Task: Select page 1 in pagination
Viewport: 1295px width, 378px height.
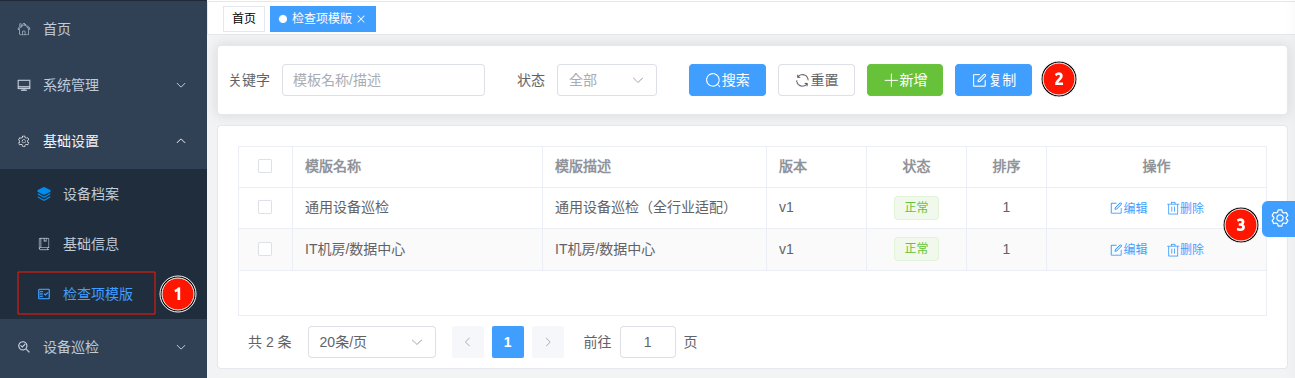Action: point(508,342)
